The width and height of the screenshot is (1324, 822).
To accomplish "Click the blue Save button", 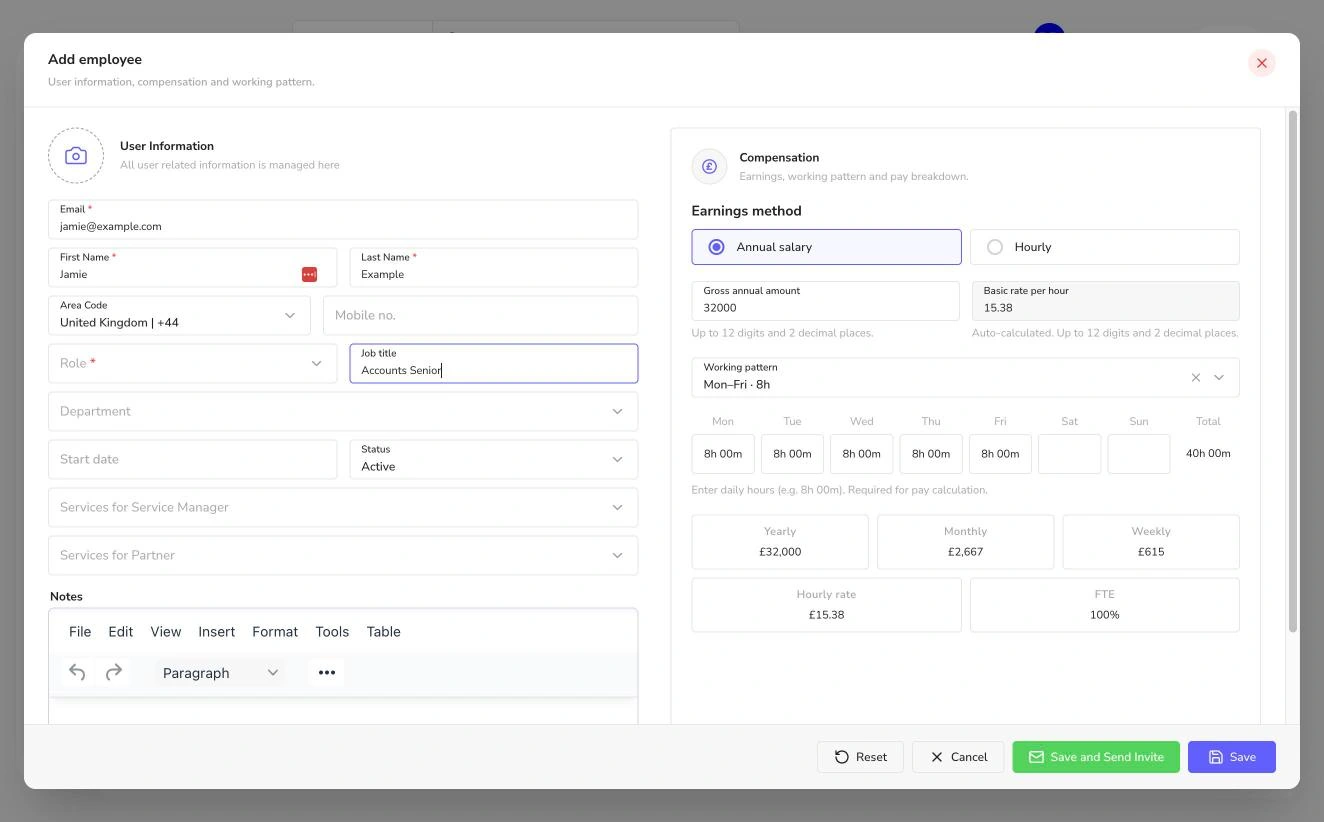I will [1232, 757].
